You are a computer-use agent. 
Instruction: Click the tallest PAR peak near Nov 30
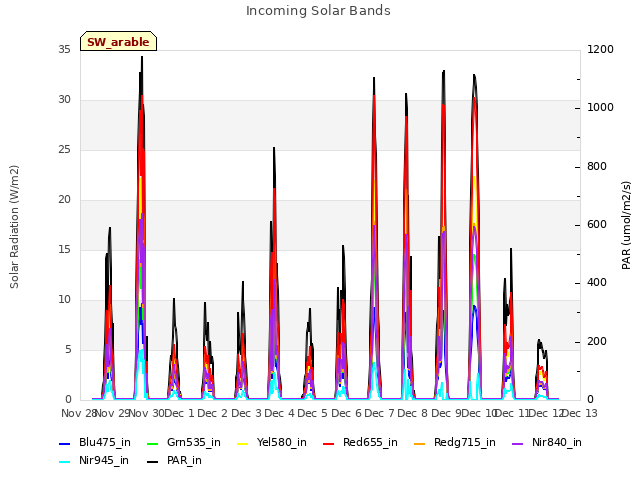coord(142,57)
